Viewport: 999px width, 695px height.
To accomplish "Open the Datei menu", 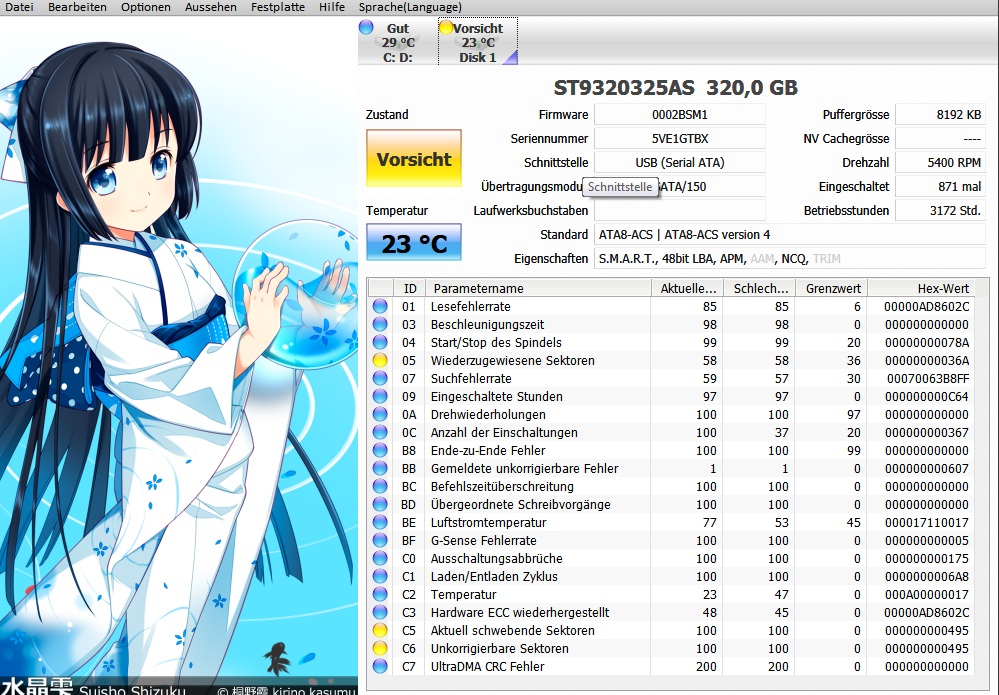I will point(19,7).
